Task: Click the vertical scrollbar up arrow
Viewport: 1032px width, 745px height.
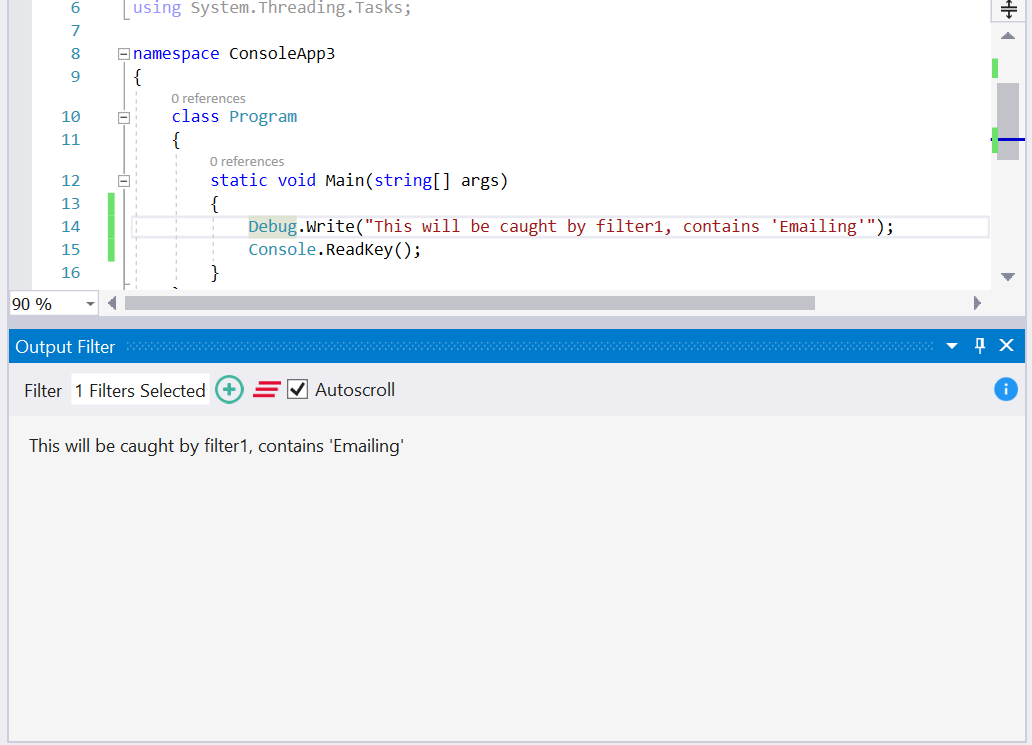Action: pyautogui.click(x=1008, y=36)
